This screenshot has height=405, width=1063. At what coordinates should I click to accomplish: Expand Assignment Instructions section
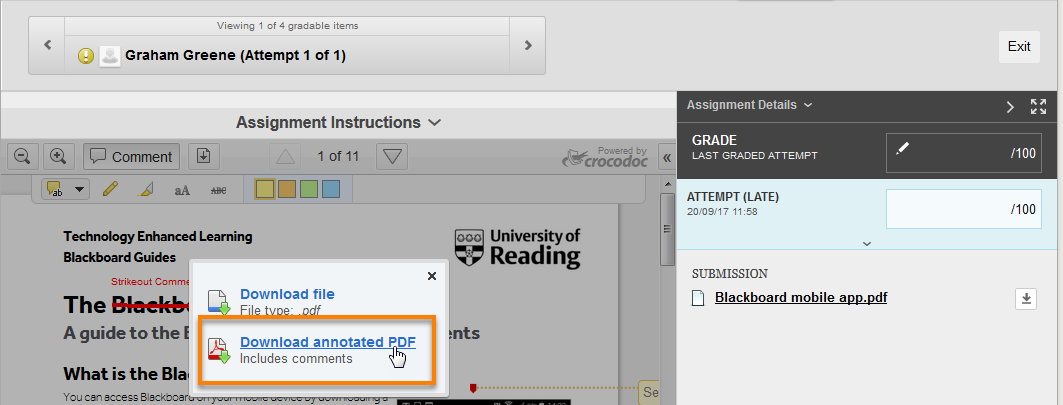tap(338, 123)
